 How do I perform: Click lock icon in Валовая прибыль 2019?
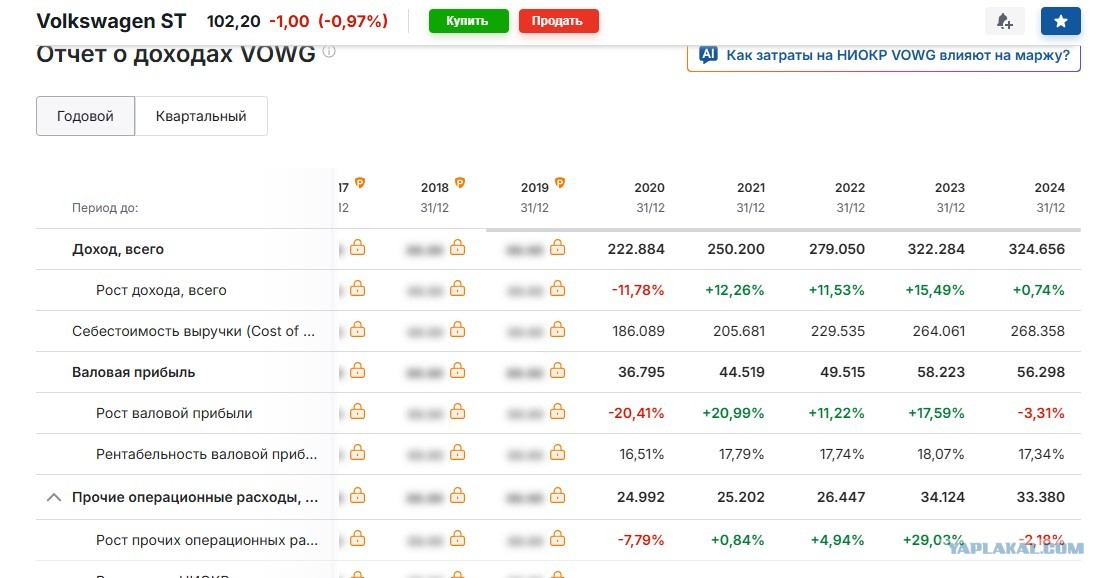tap(558, 370)
